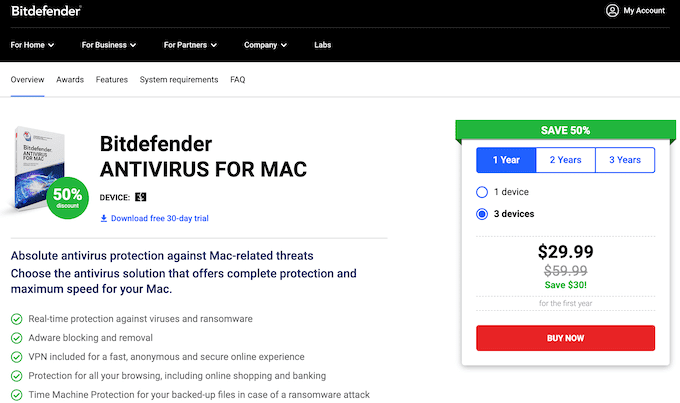Click checkmark icon beside Protection for all your browsing
Image resolution: width=680 pixels, height=403 pixels.
point(16,376)
